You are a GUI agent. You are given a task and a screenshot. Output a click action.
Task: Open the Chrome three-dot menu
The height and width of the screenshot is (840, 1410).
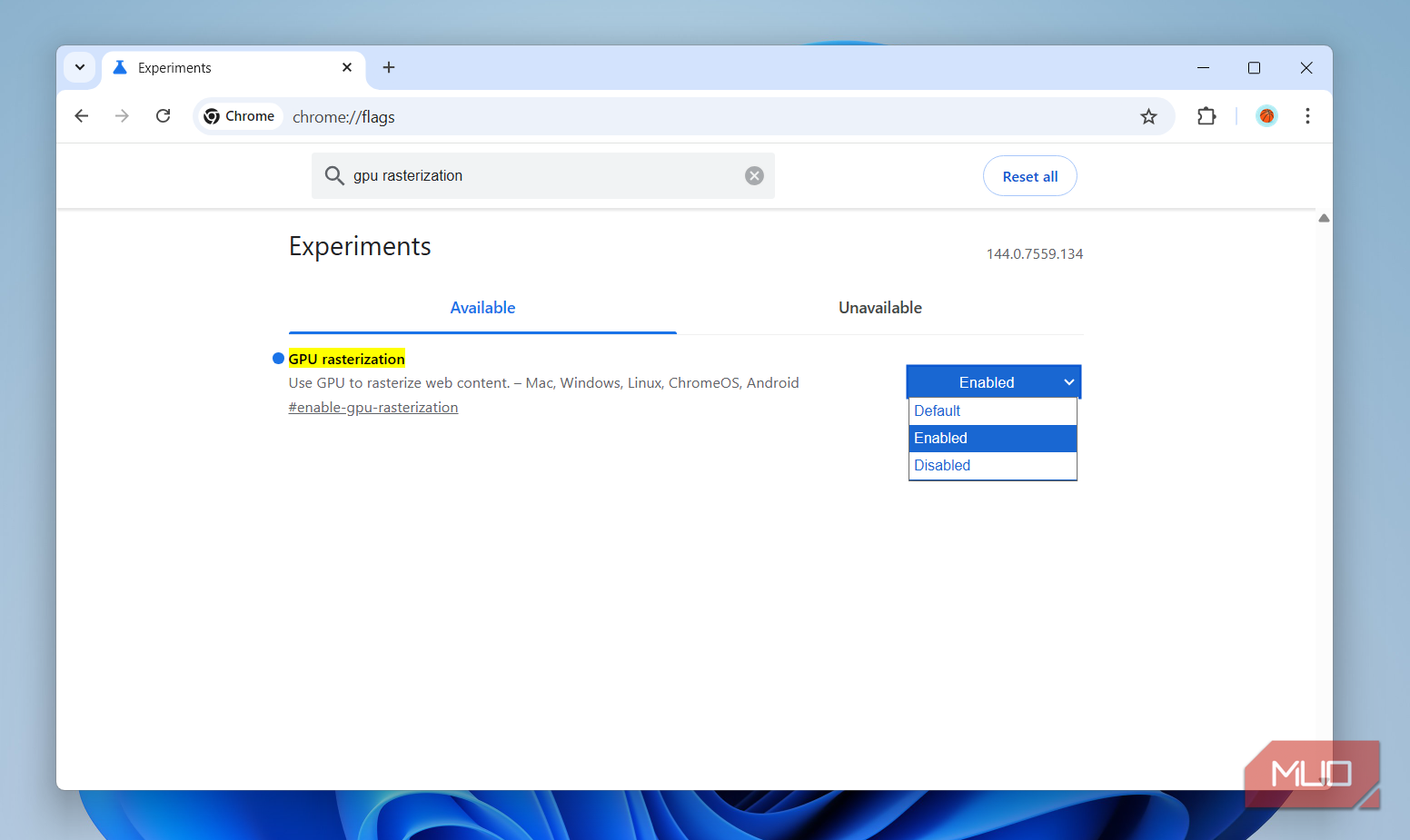[1307, 116]
